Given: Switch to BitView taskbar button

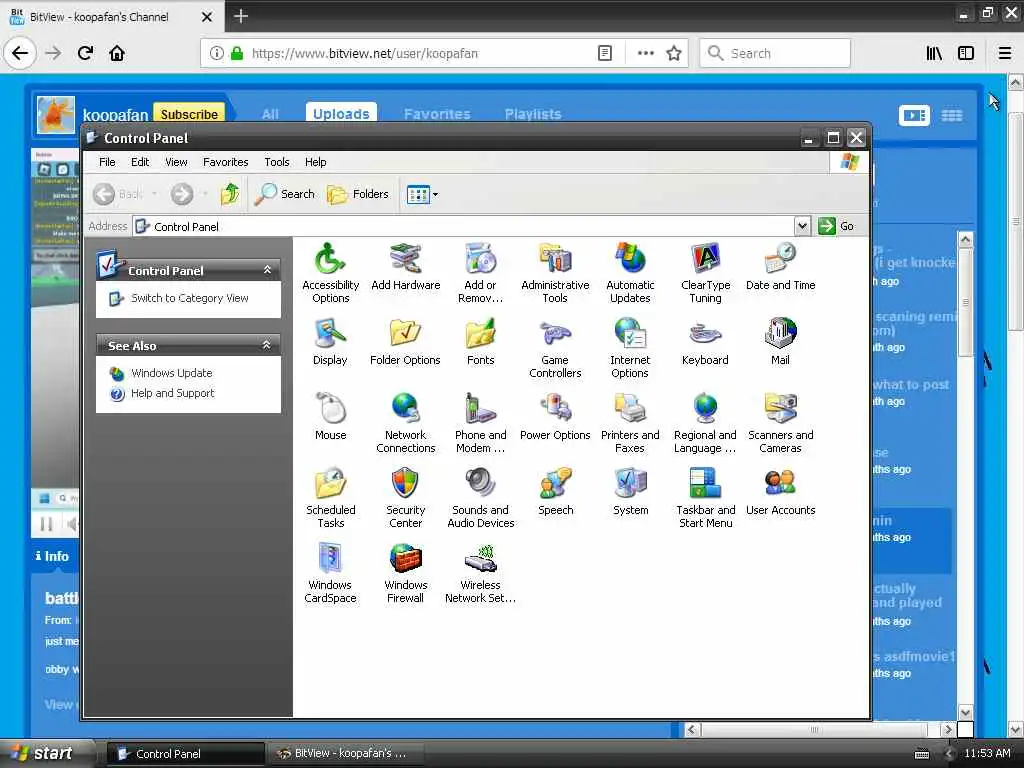Looking at the screenshot, I should pyautogui.click(x=345, y=753).
